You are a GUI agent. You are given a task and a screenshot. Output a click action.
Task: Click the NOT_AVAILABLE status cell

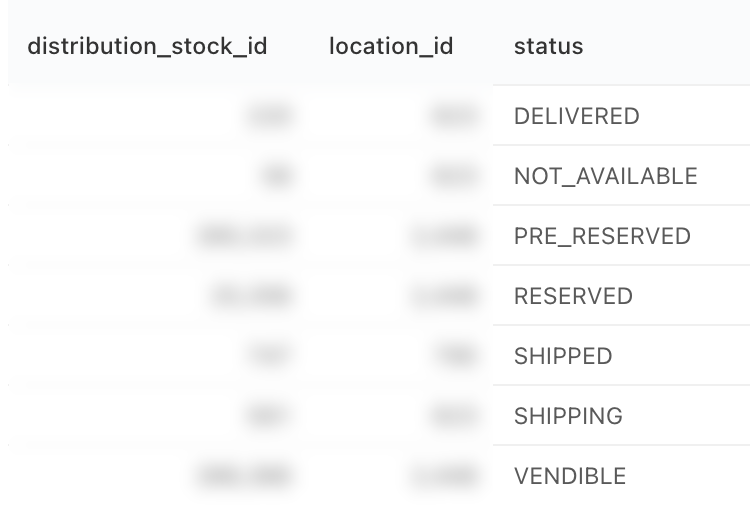tap(606, 176)
